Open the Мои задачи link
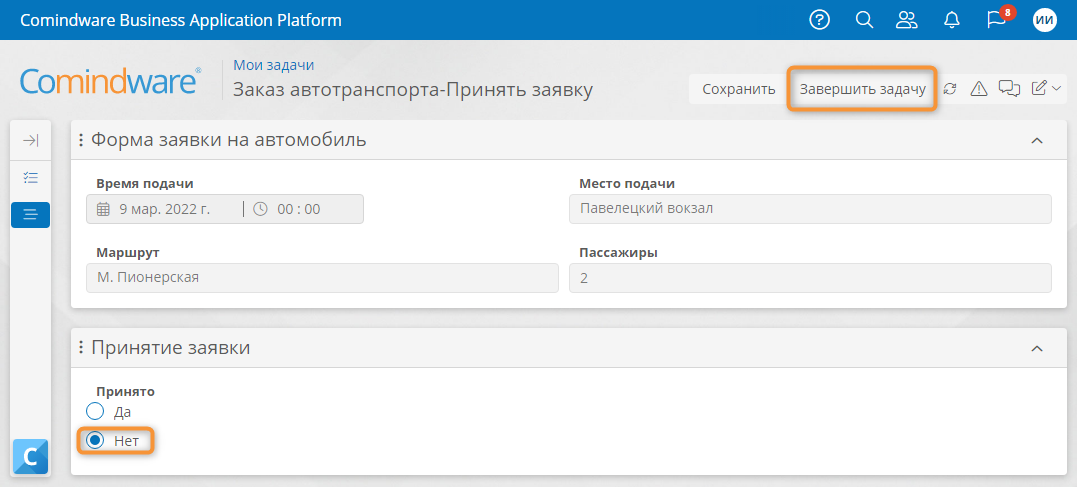This screenshot has width=1077, height=487. (x=273, y=65)
